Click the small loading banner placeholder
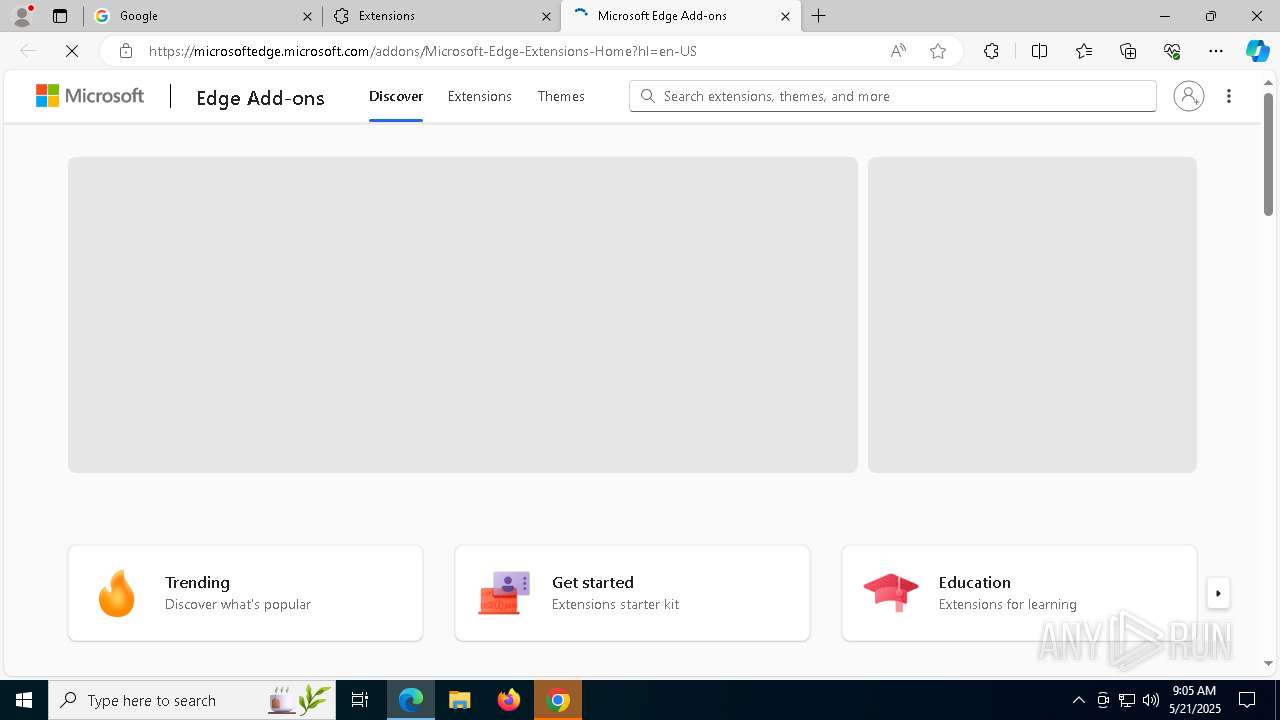The height and width of the screenshot is (720, 1280). 1032,315
